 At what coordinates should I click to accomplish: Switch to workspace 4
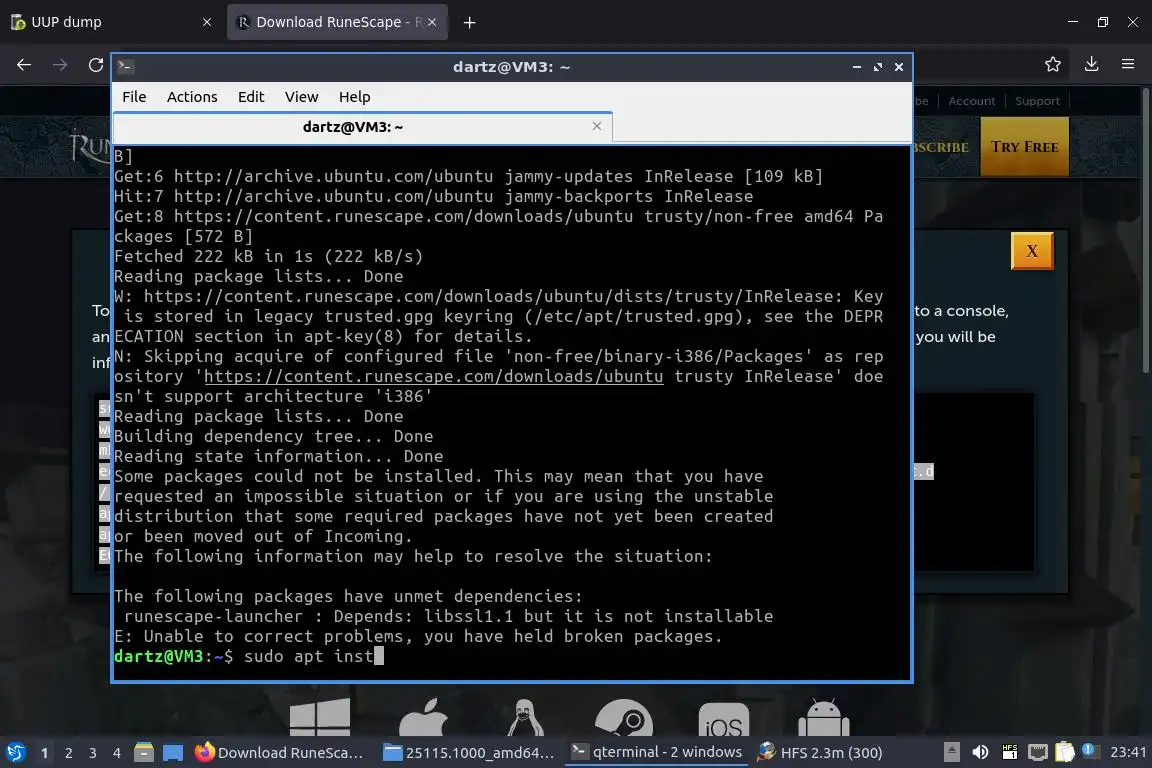pyautogui.click(x=117, y=753)
